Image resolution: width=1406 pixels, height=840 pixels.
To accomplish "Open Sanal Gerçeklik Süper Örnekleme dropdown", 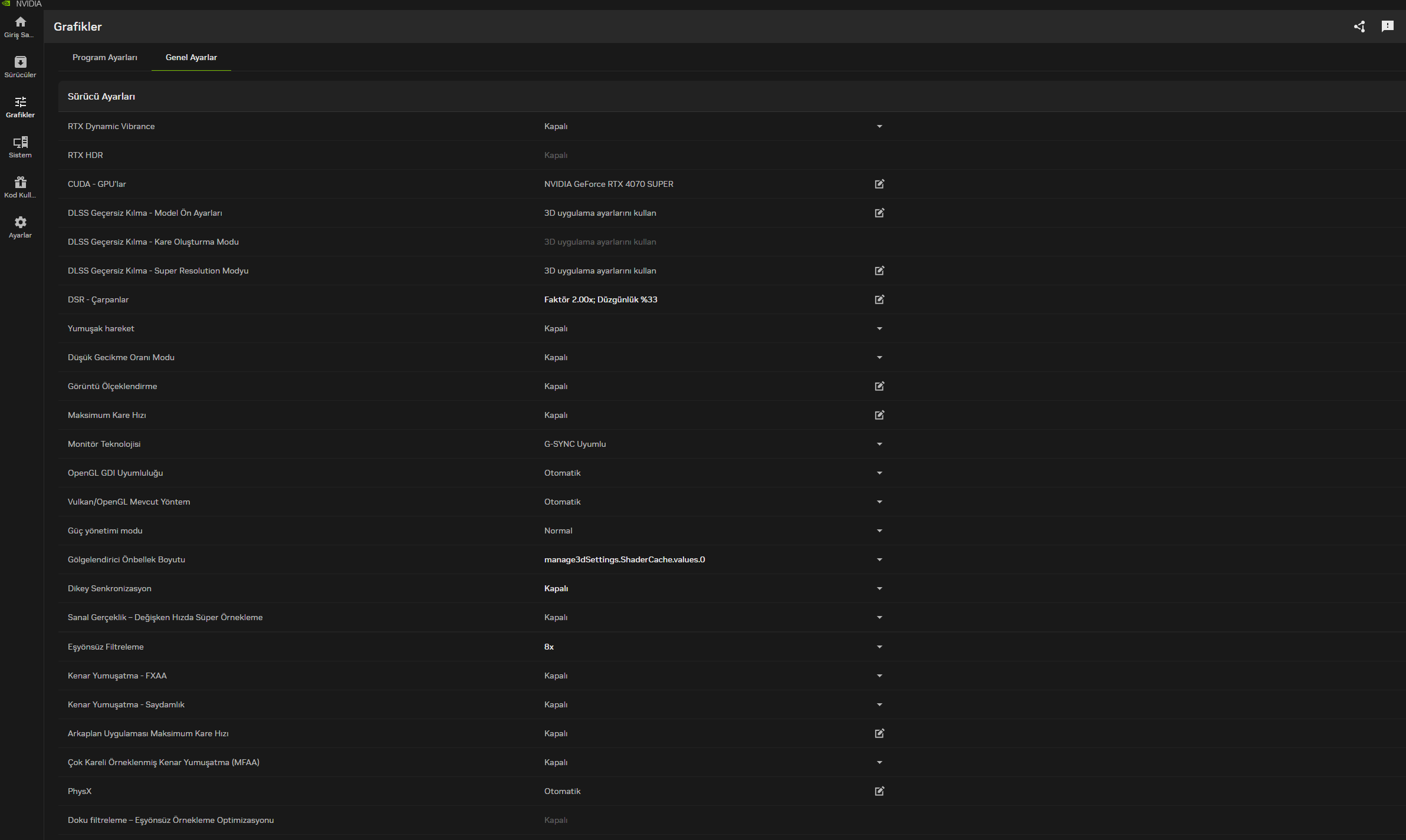I will point(879,617).
